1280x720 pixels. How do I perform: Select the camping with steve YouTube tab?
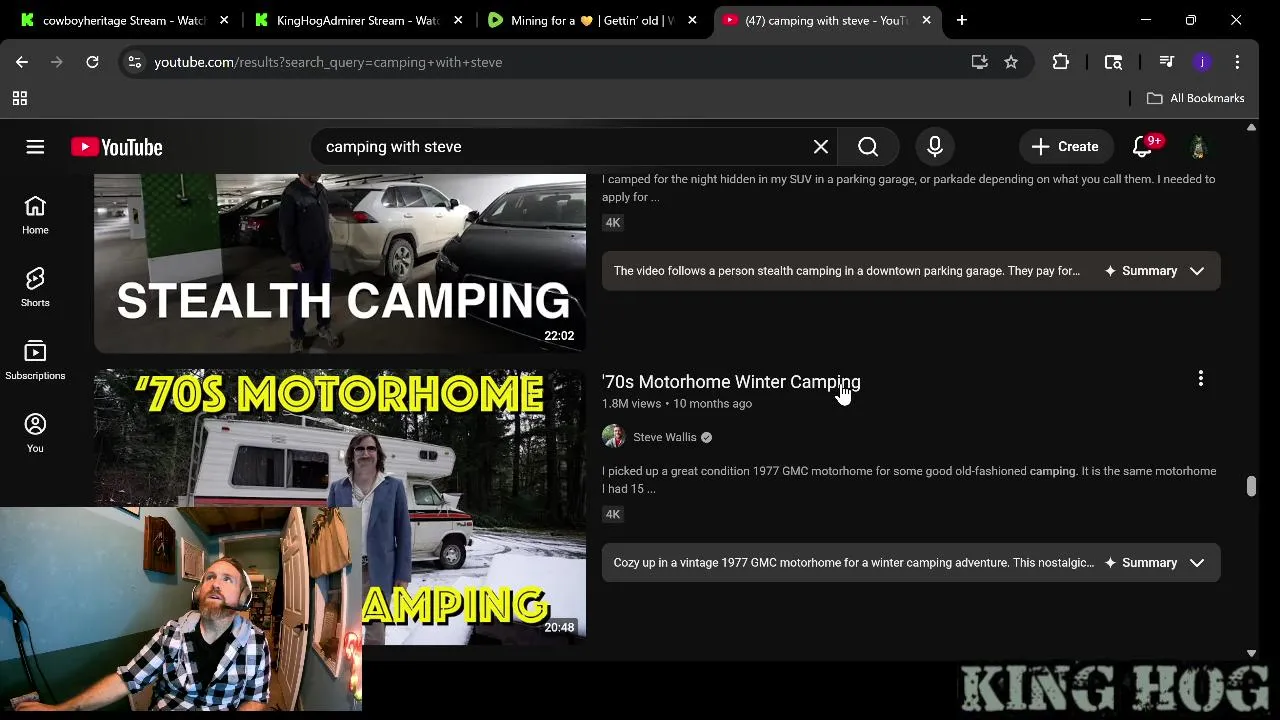(826, 20)
